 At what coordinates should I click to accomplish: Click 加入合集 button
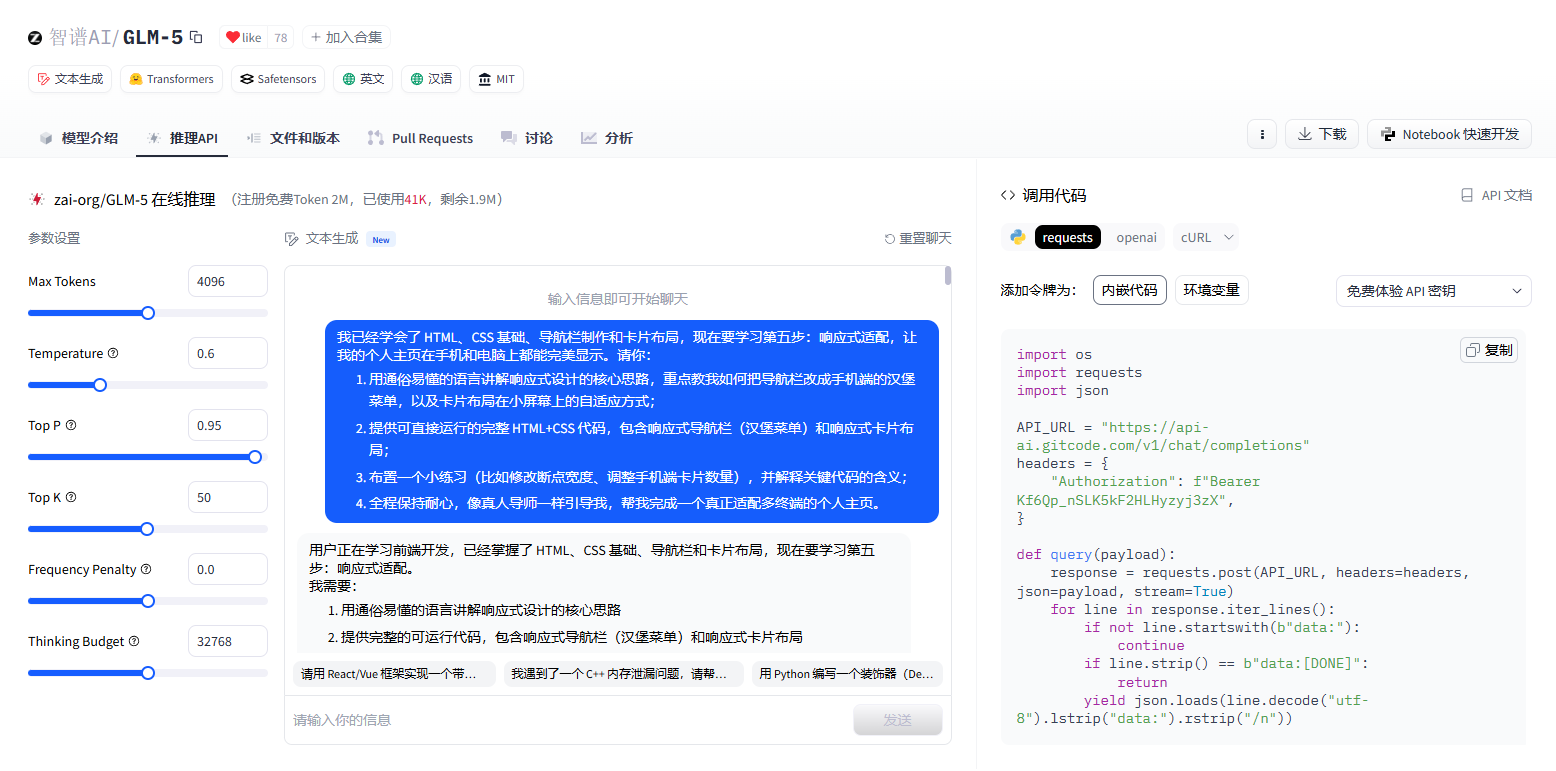[x=346, y=37]
